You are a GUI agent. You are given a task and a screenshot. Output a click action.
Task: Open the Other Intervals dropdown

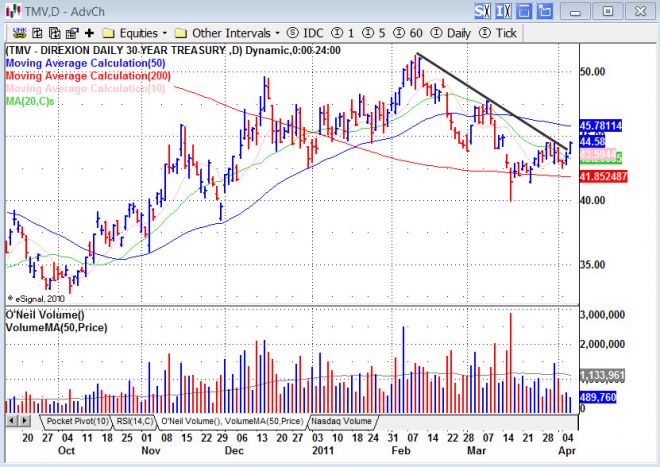227,33
